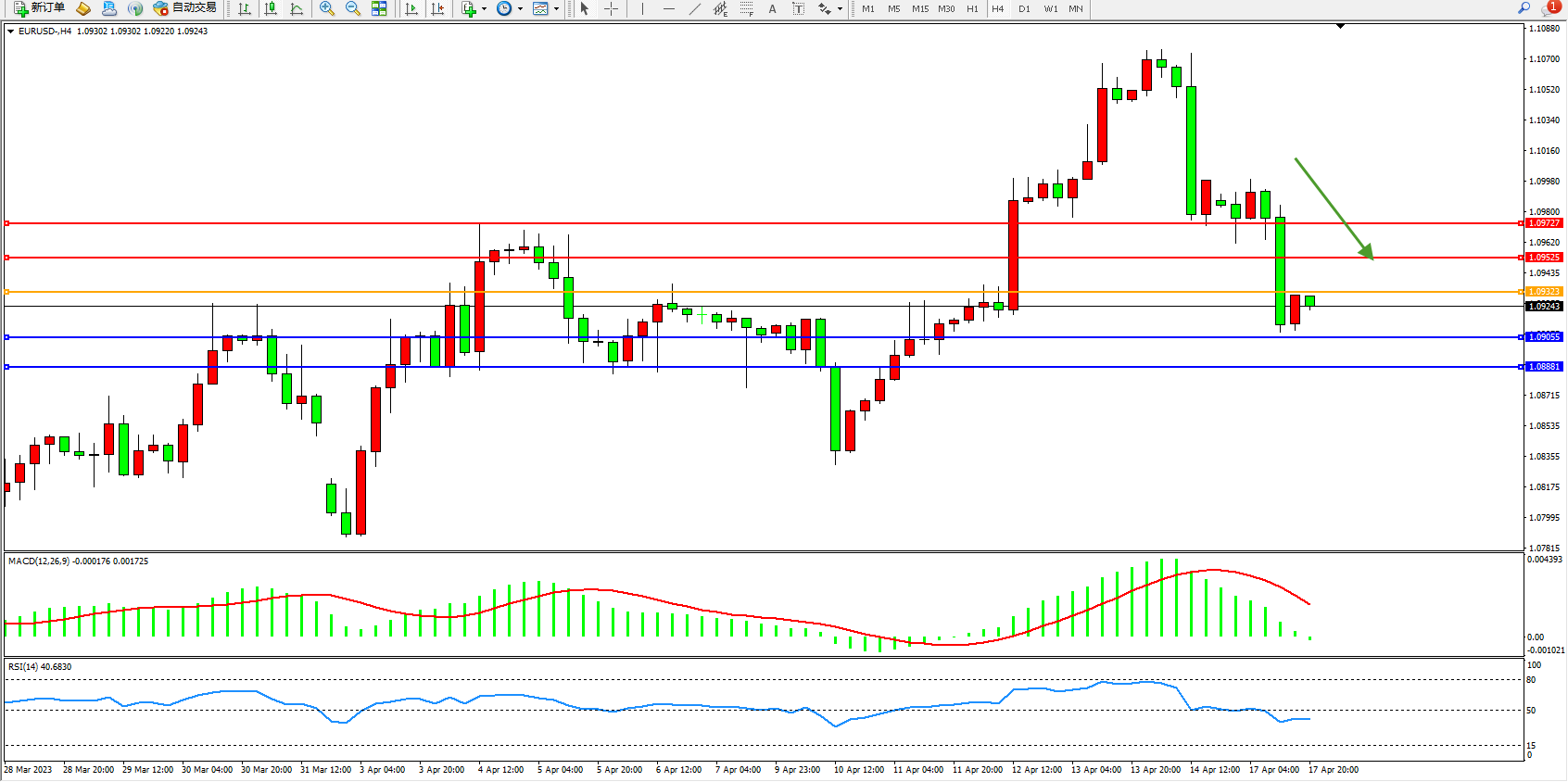Viewport: 1568px width, 782px height.
Task: Switch to the M15 timeframe
Action: click(919, 8)
